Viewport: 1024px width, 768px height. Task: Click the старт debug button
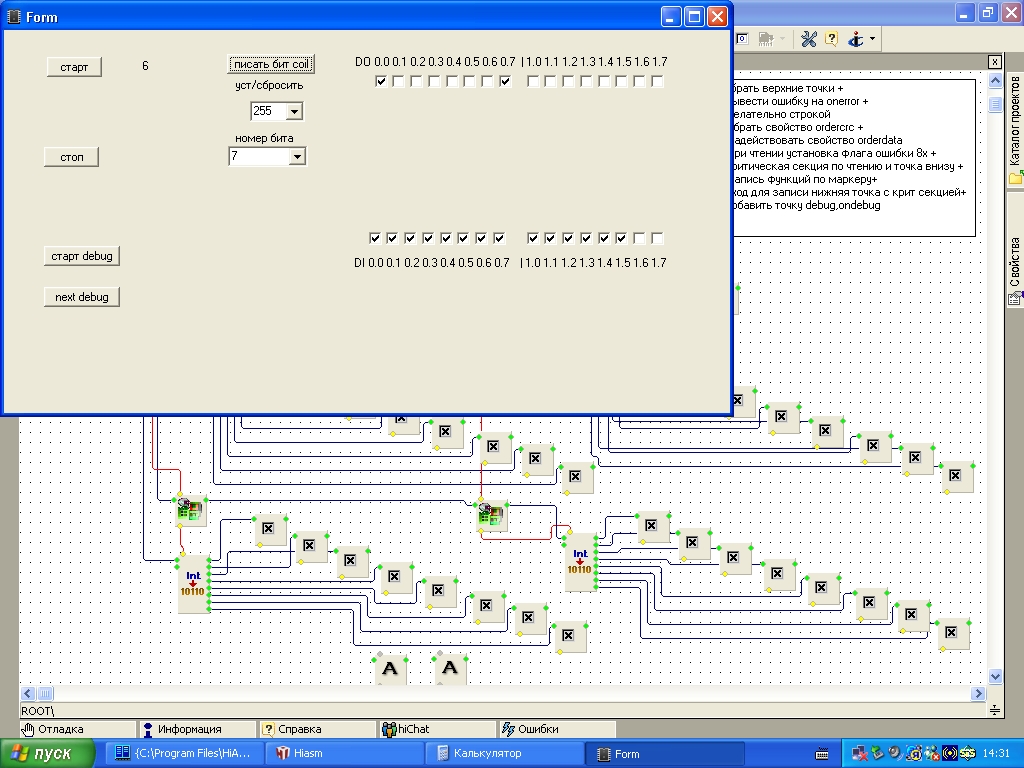tap(82, 256)
